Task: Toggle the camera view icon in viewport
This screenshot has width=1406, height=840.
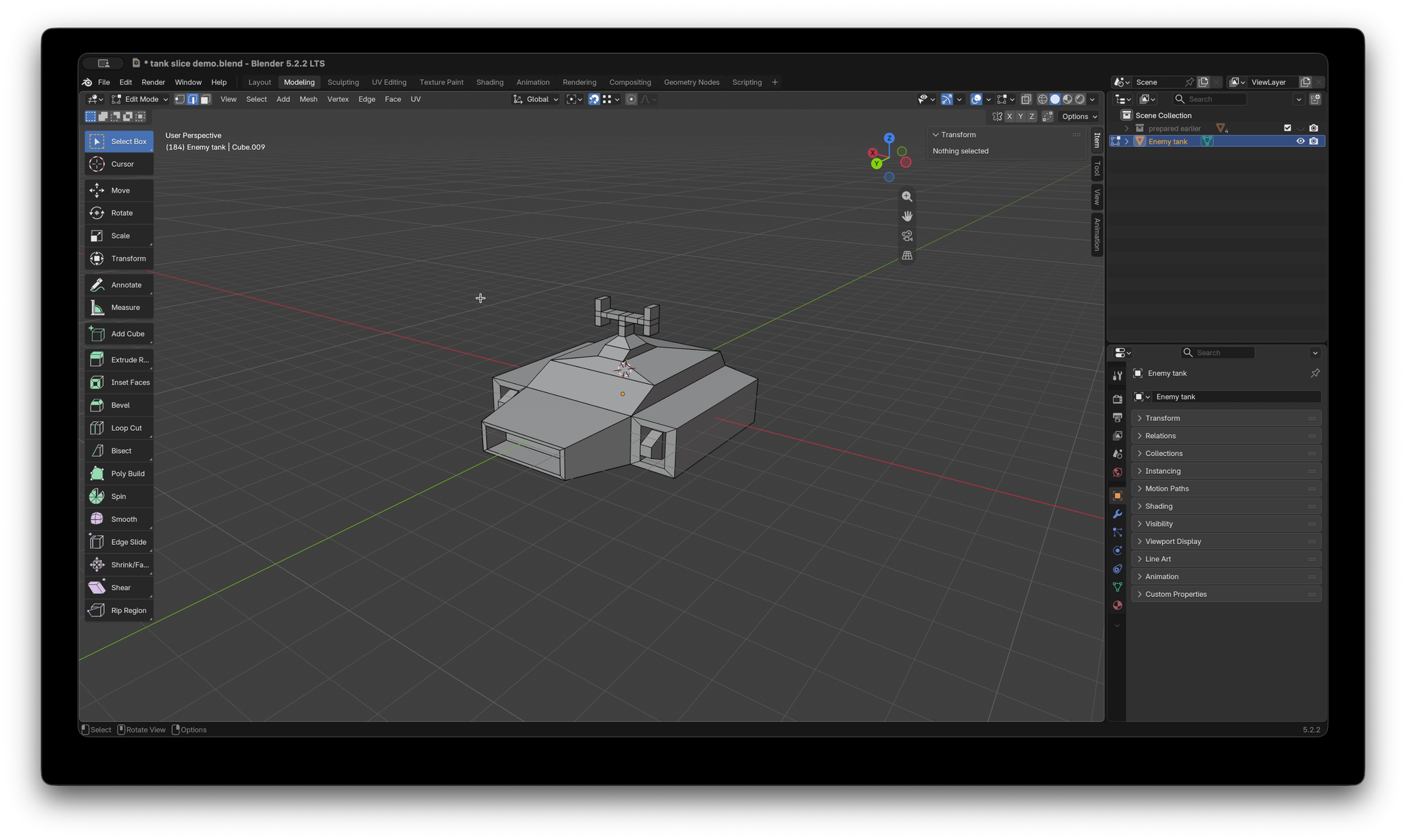Action: [x=907, y=236]
